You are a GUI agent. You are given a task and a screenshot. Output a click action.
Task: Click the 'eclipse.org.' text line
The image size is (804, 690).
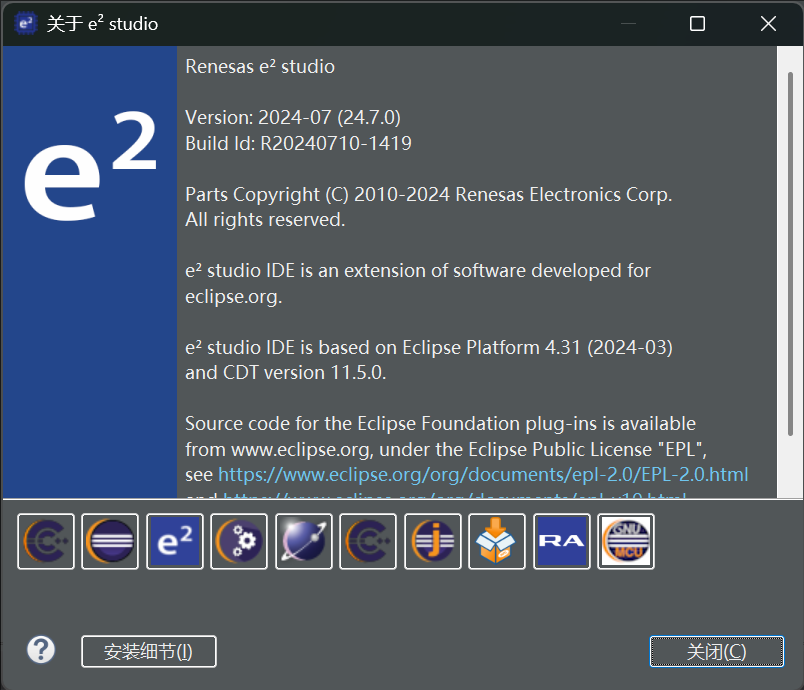[x=234, y=296]
